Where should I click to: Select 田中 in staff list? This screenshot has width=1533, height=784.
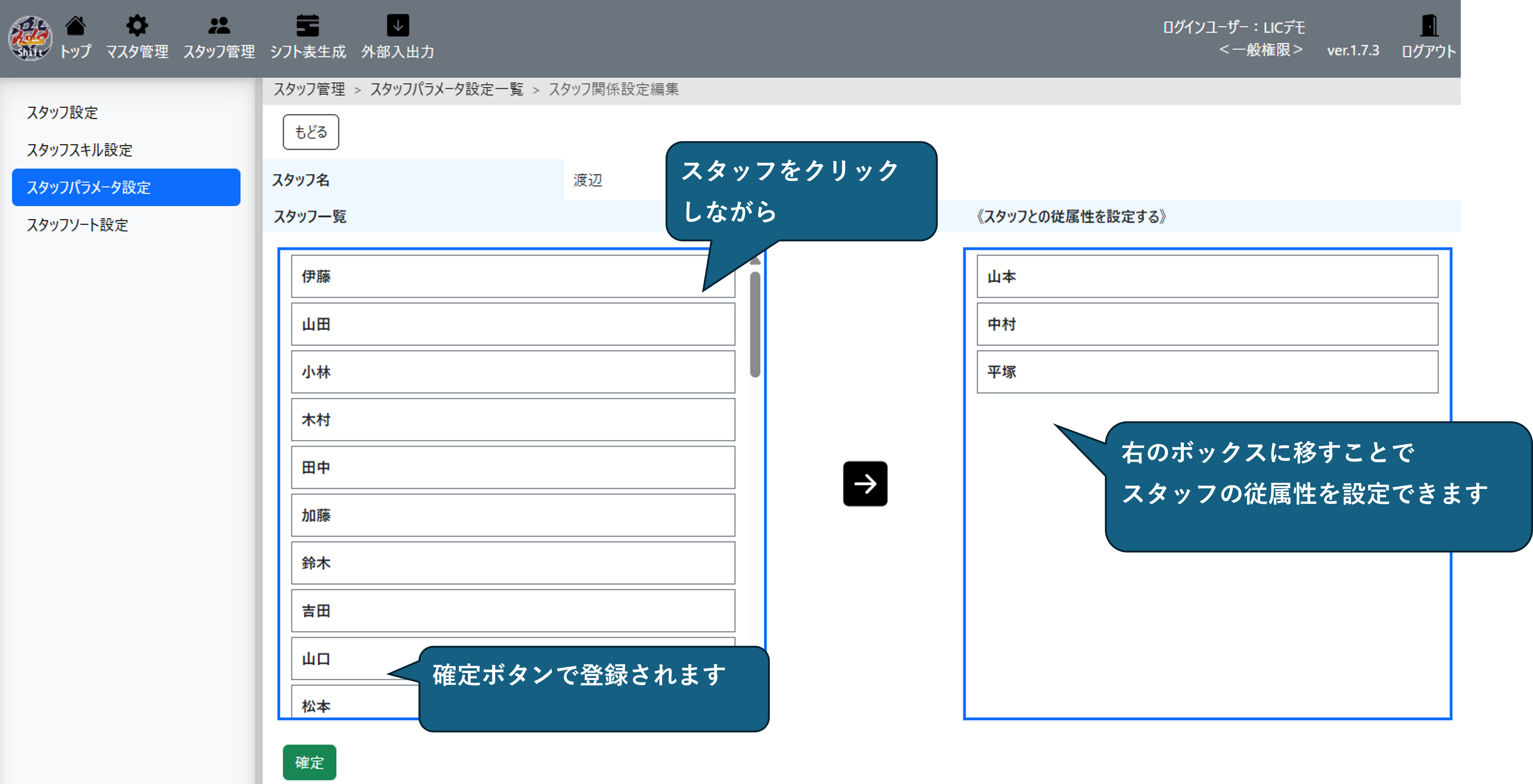(x=513, y=468)
